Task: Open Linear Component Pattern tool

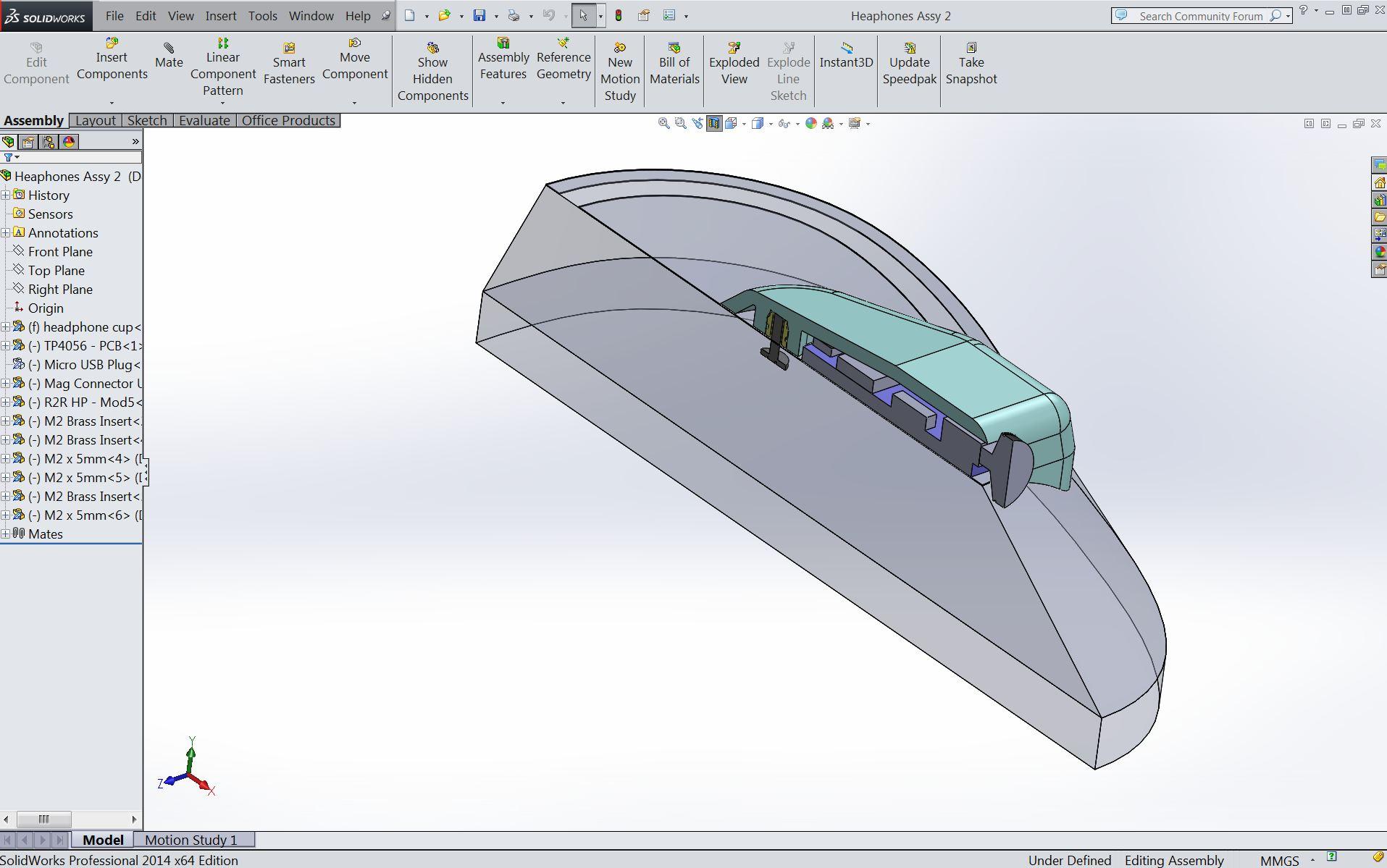Action: tap(223, 67)
